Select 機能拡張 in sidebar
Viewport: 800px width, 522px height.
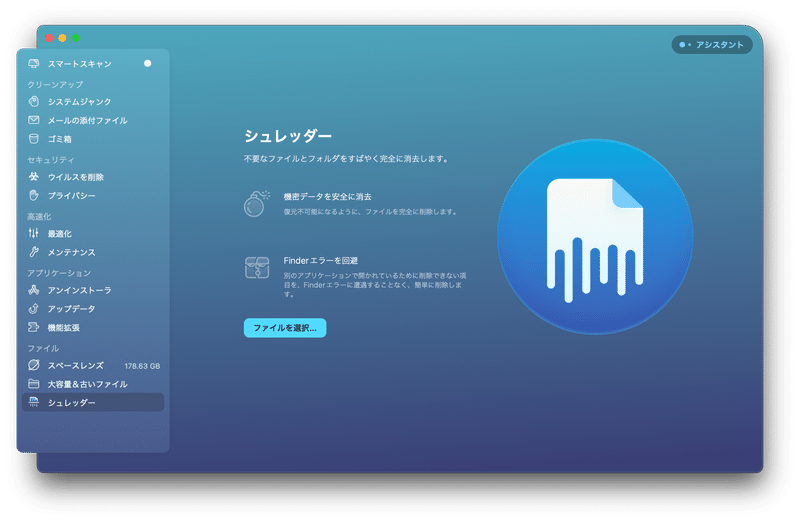click(x=93, y=328)
